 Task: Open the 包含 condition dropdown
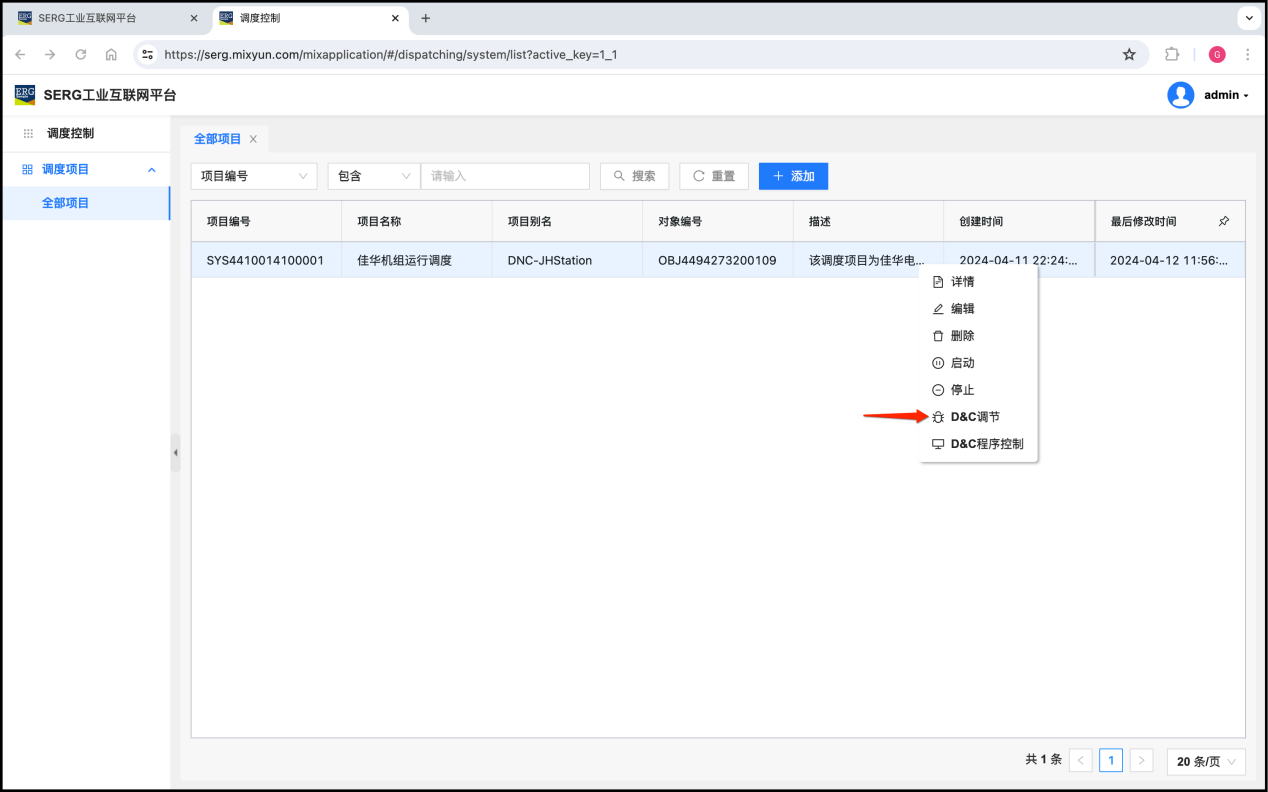[374, 176]
